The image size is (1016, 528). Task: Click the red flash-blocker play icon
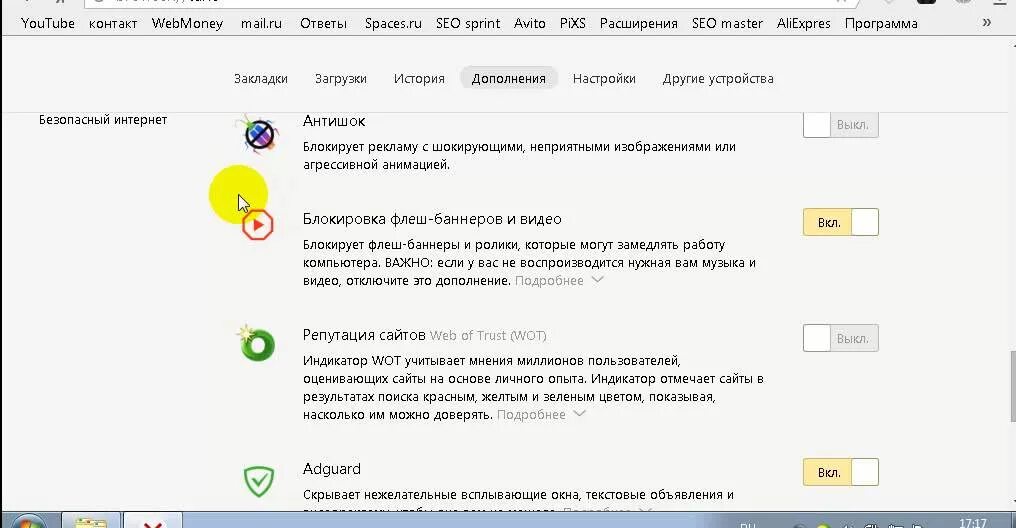pyautogui.click(x=258, y=225)
